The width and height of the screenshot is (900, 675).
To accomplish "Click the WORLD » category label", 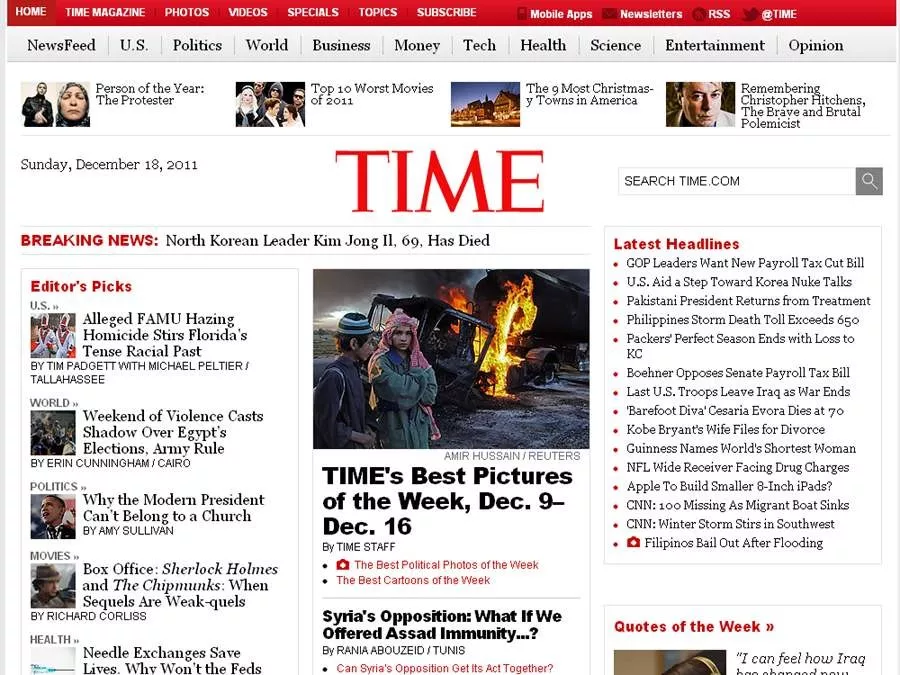I will [54, 403].
